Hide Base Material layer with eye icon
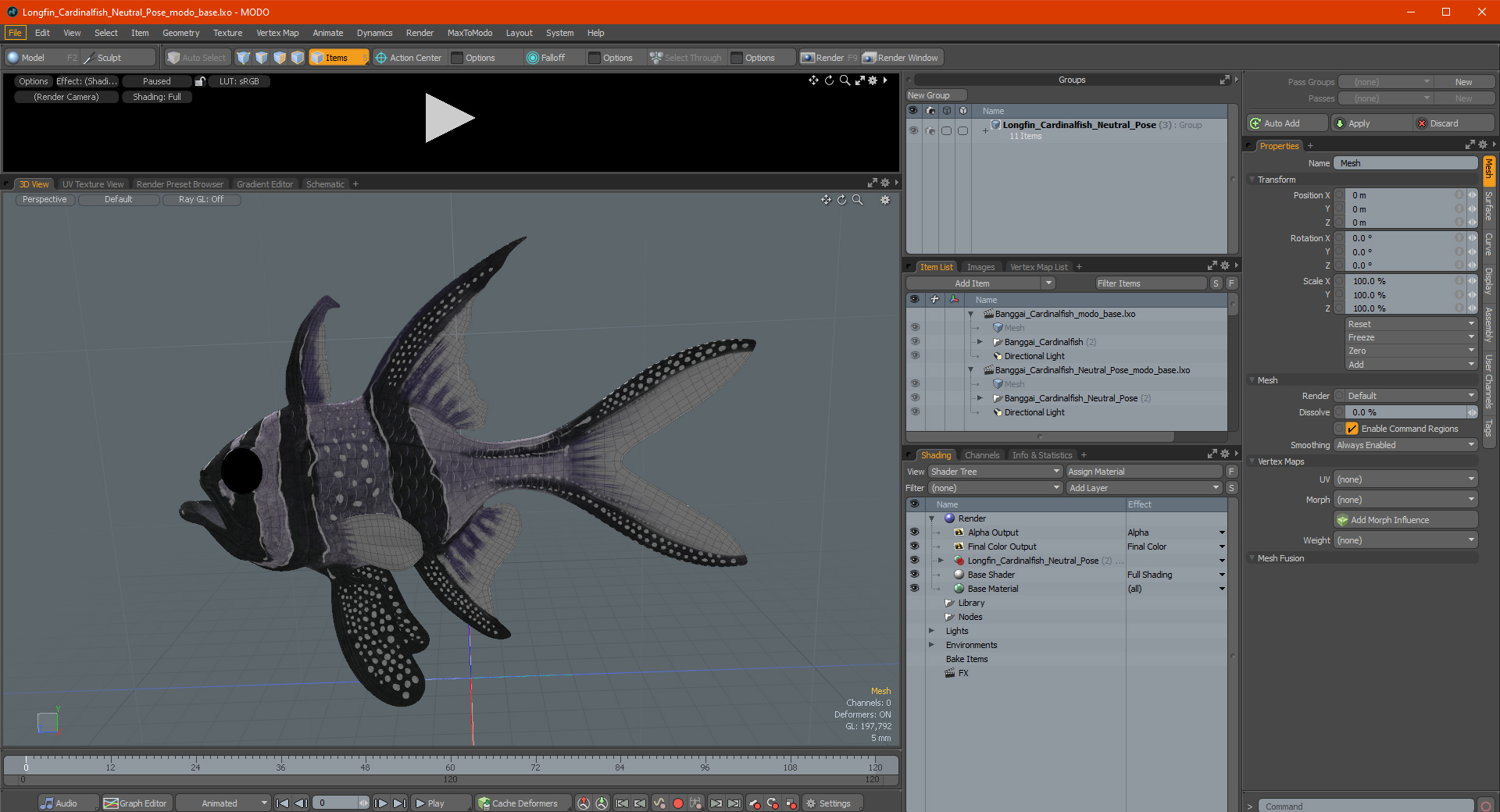 tap(914, 589)
